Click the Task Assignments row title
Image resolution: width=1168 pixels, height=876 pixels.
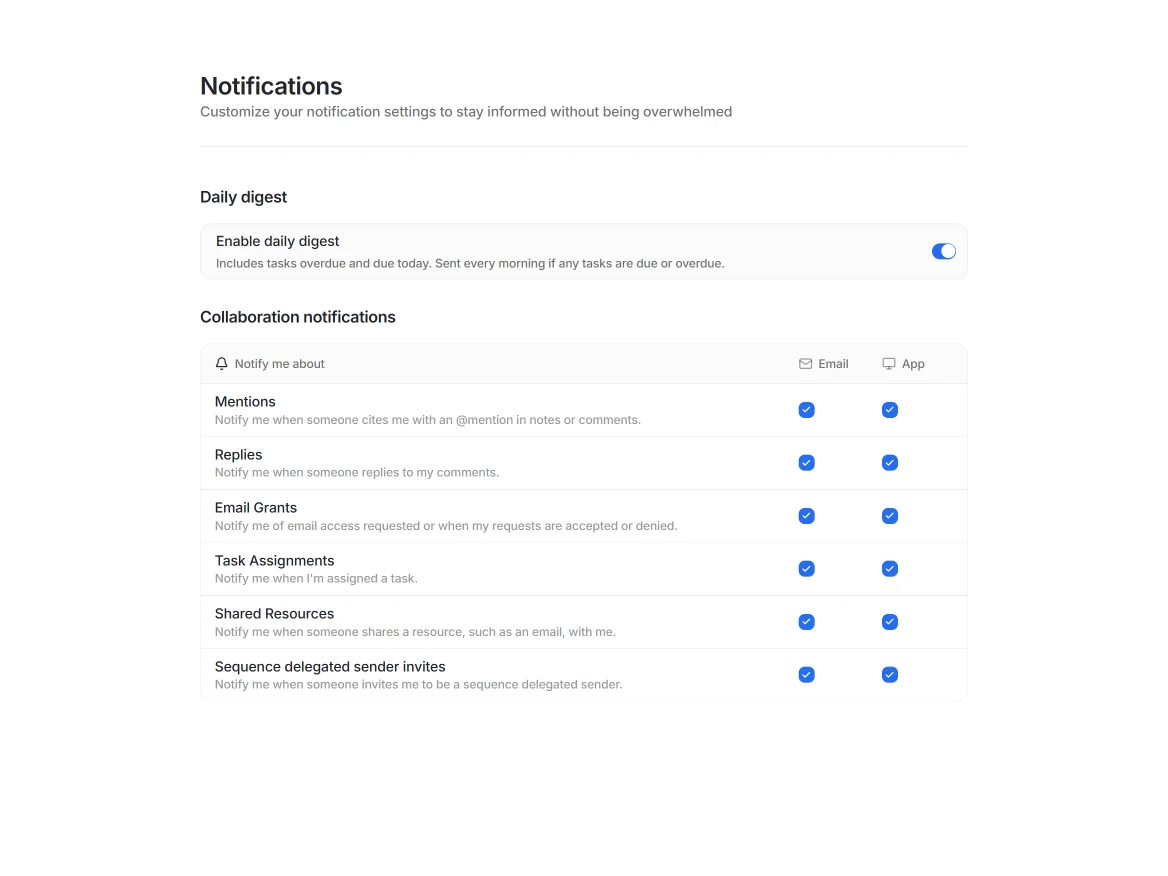[274, 561]
